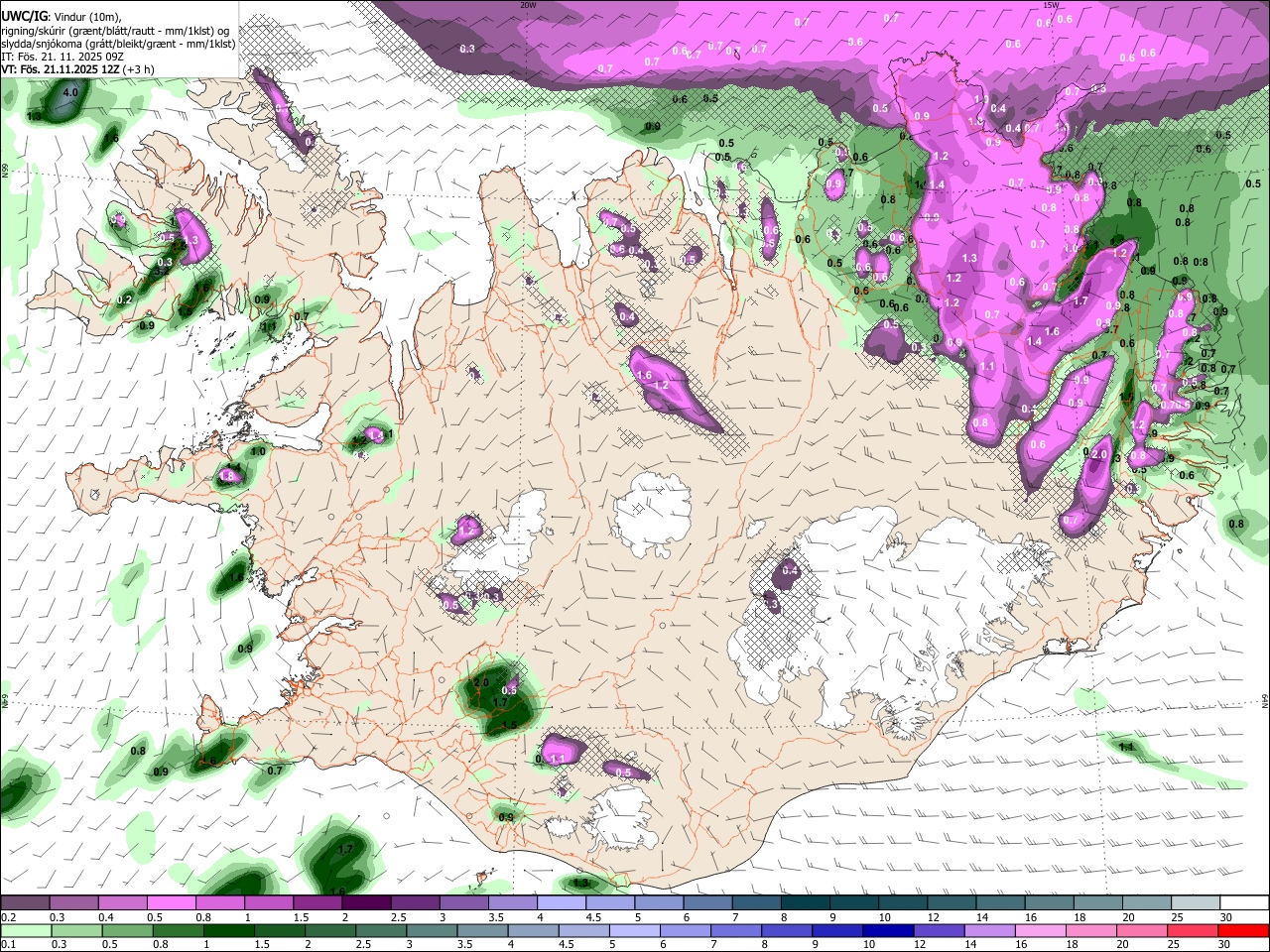The image size is (1270, 952).
Task: Click the 30 label in bottom legend row
Action: (1225, 945)
